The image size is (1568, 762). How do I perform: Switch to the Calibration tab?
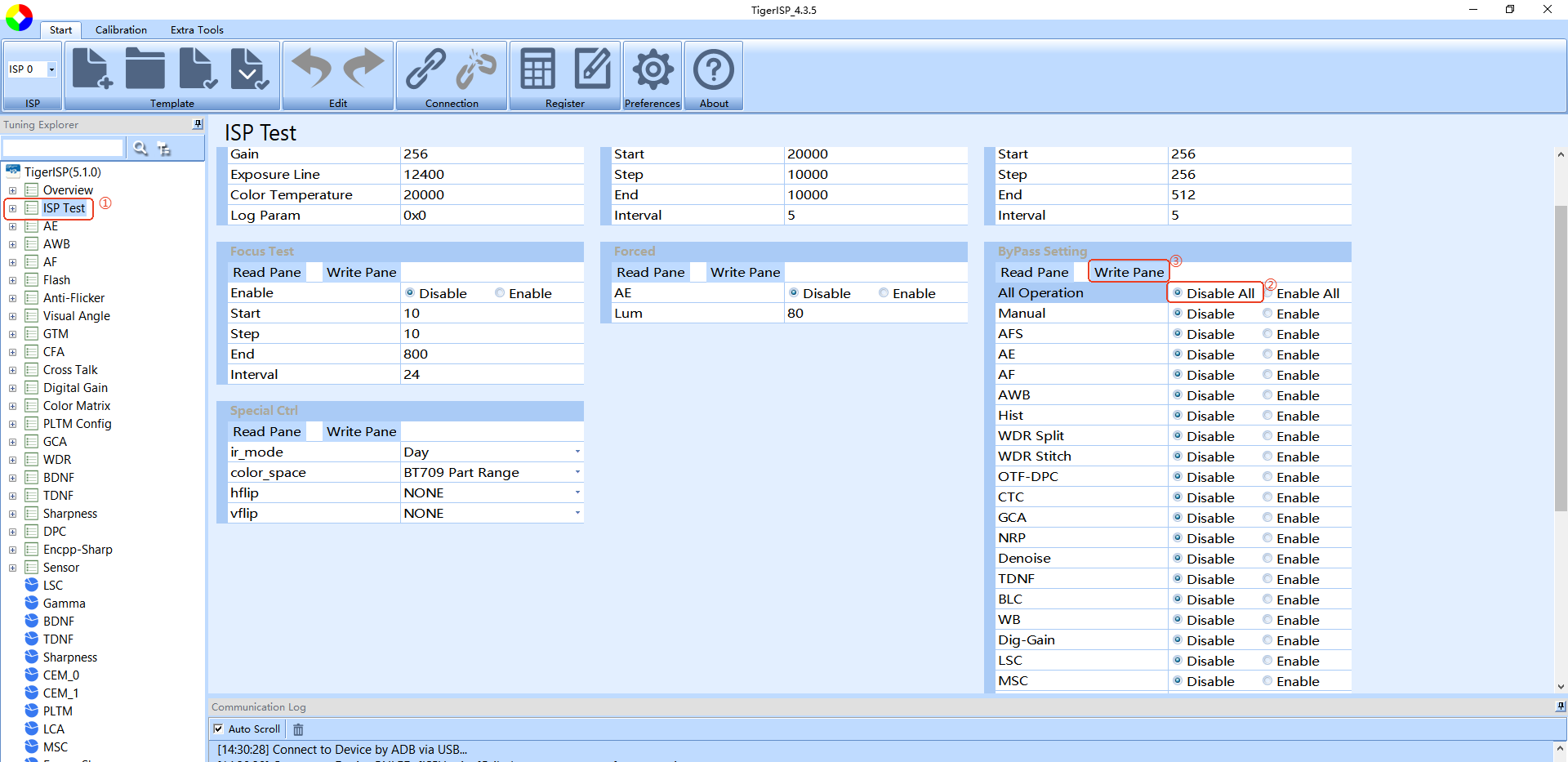click(x=121, y=30)
